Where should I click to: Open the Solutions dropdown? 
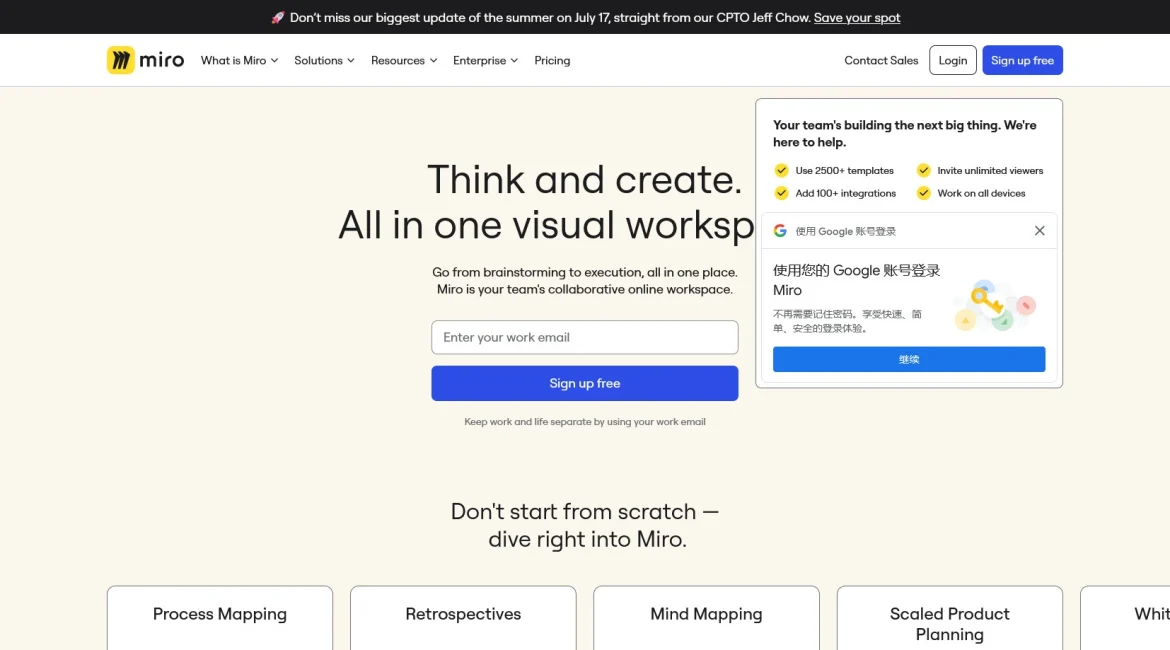coord(324,60)
